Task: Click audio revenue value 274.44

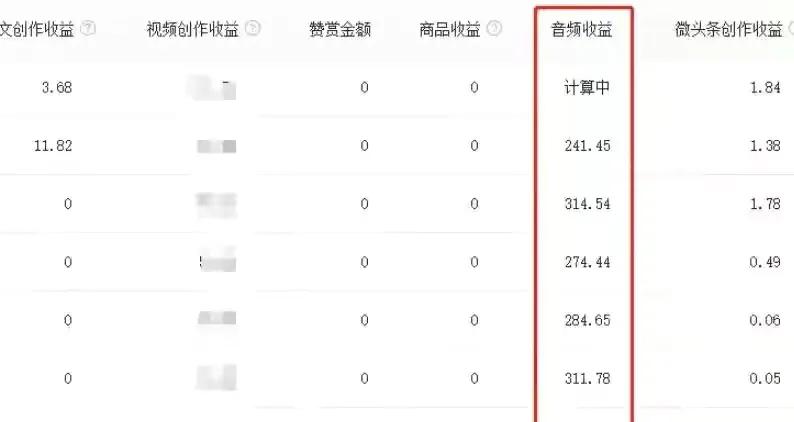Action: (x=587, y=262)
